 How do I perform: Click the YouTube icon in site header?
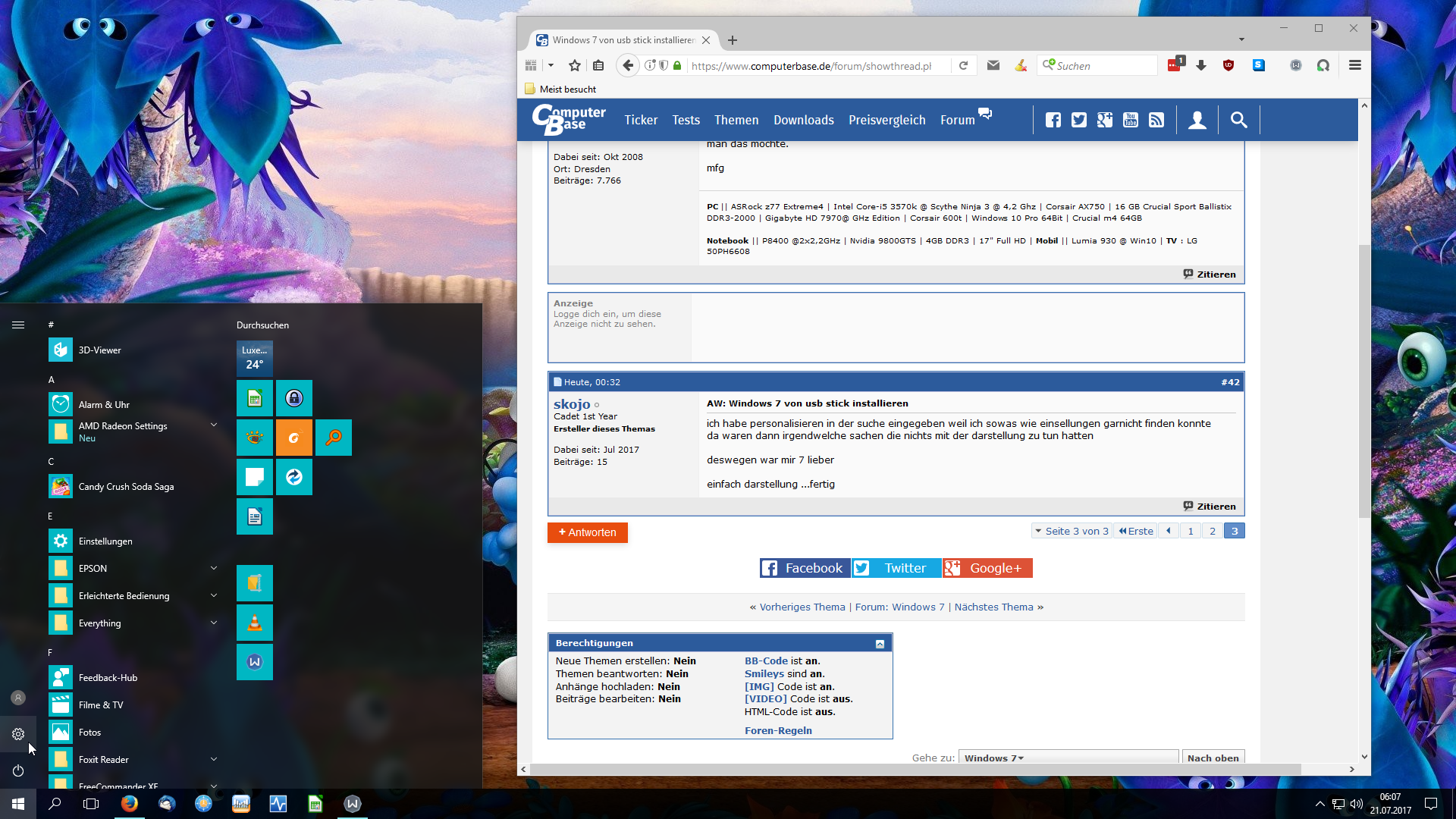tap(1130, 120)
